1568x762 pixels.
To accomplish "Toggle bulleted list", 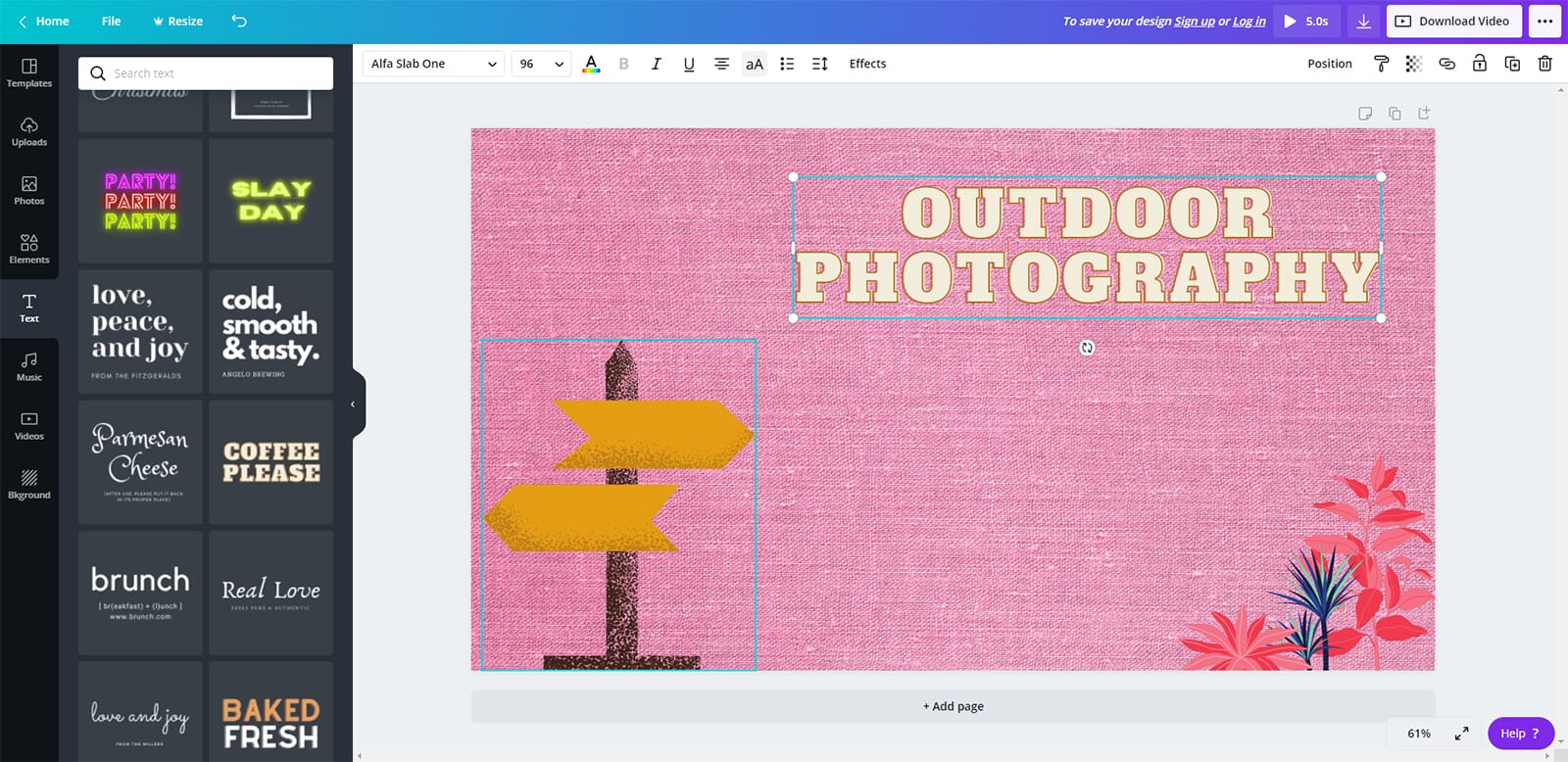I will (x=787, y=64).
